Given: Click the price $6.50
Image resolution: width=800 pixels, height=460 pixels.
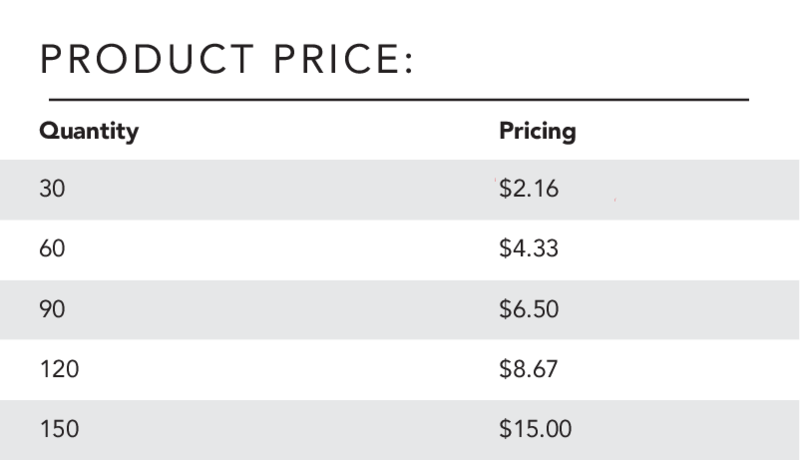Looking at the screenshot, I should point(529,309).
